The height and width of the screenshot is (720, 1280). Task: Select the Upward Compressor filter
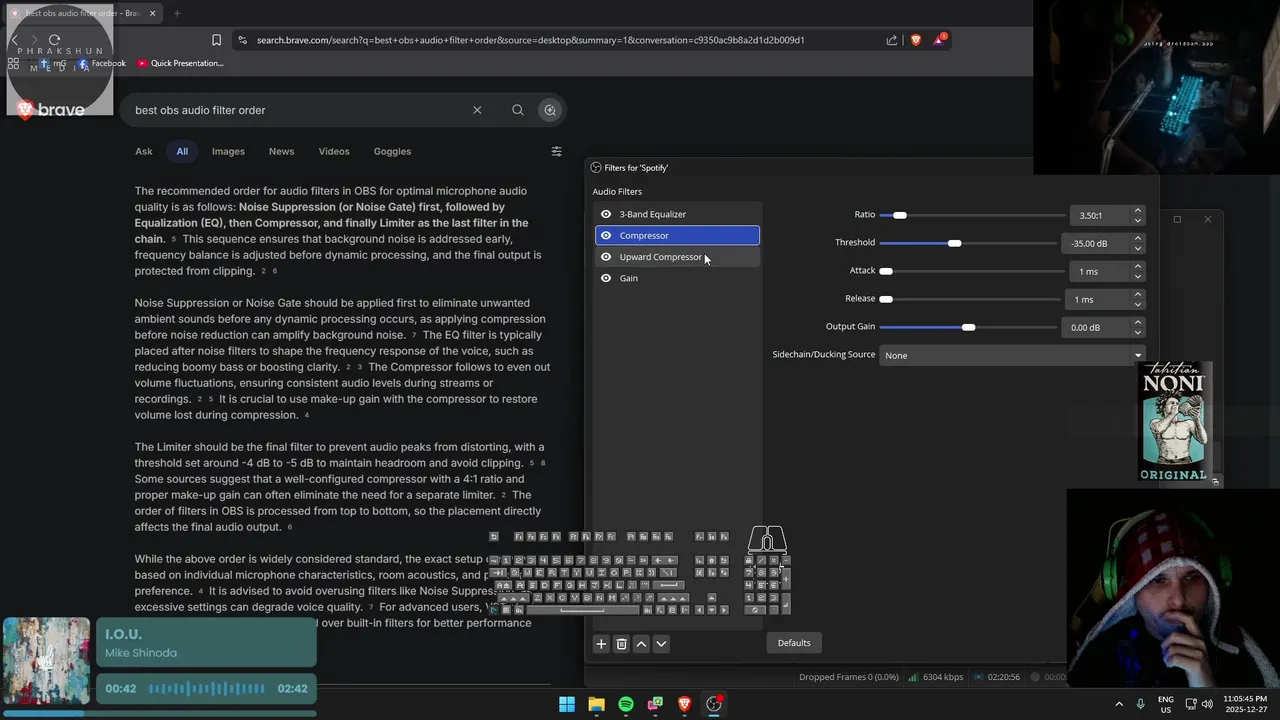677,257
